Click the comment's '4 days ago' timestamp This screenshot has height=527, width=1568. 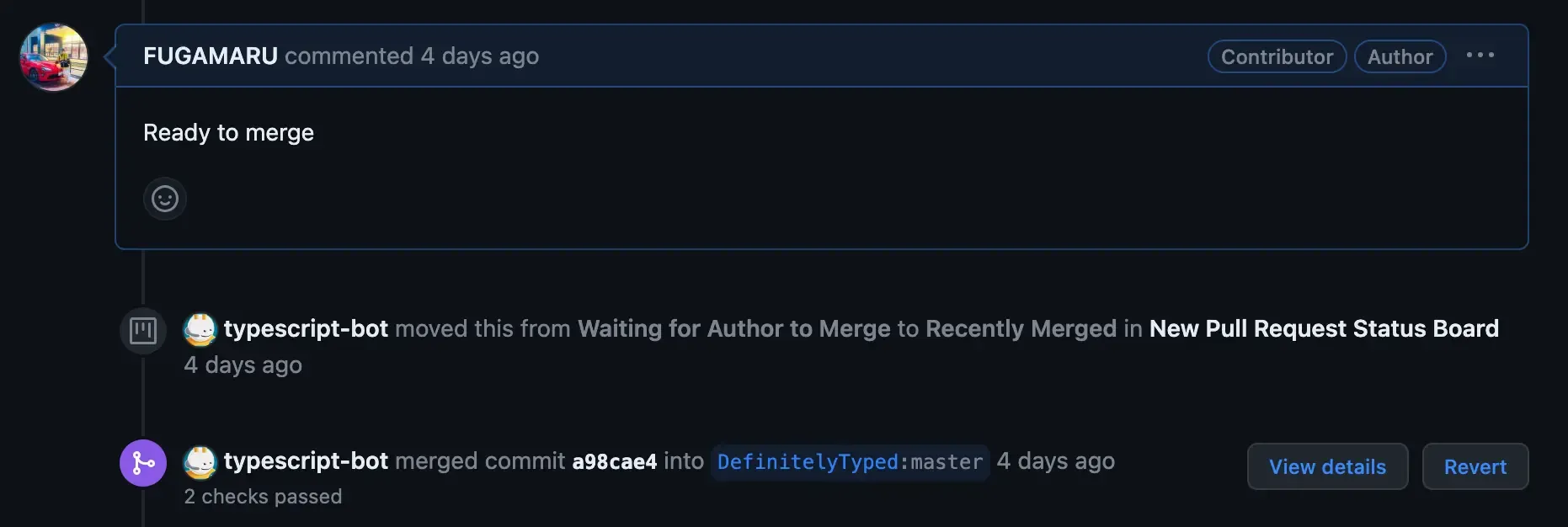pyautogui.click(x=480, y=56)
